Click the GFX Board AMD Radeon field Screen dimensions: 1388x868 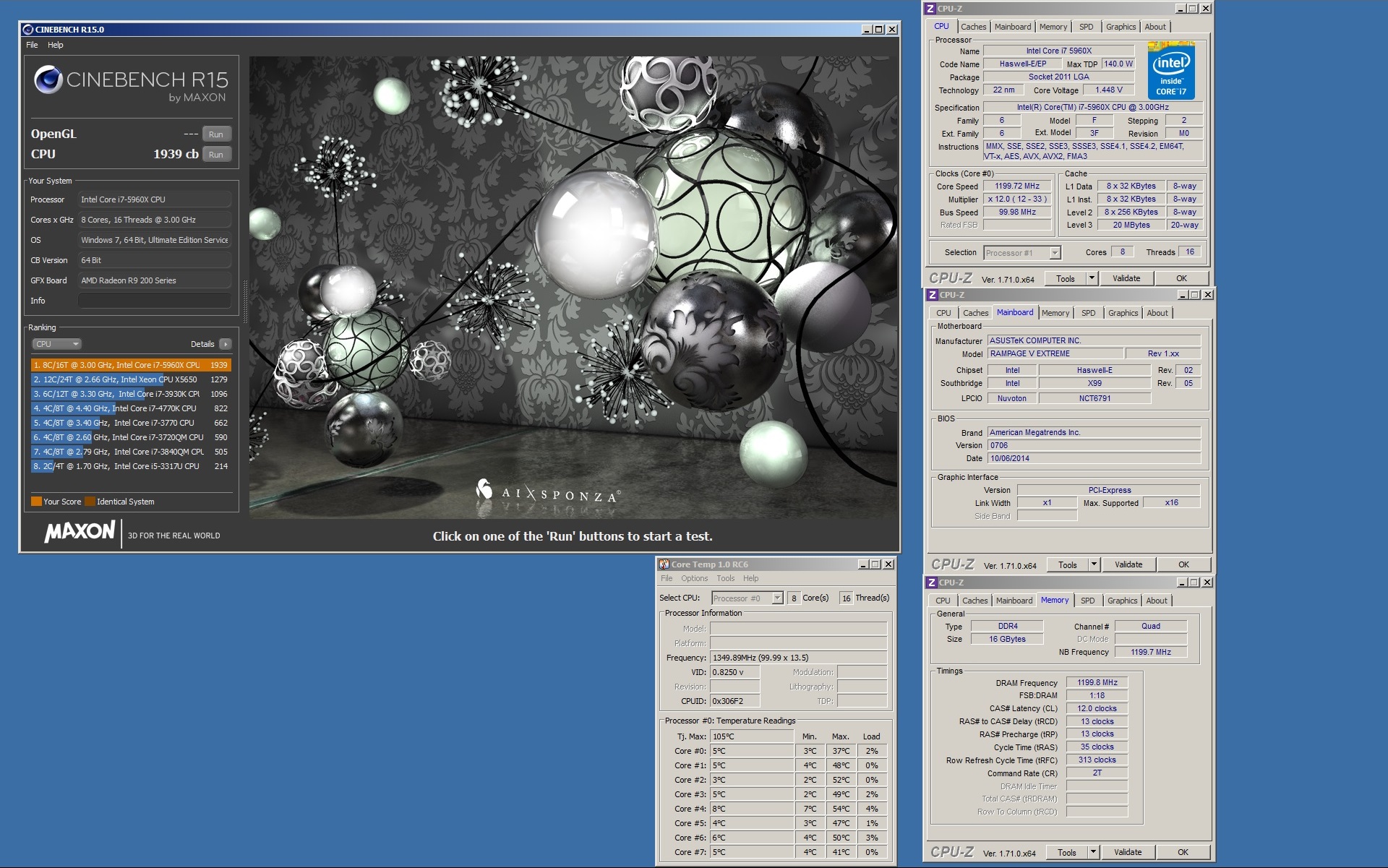[155, 280]
